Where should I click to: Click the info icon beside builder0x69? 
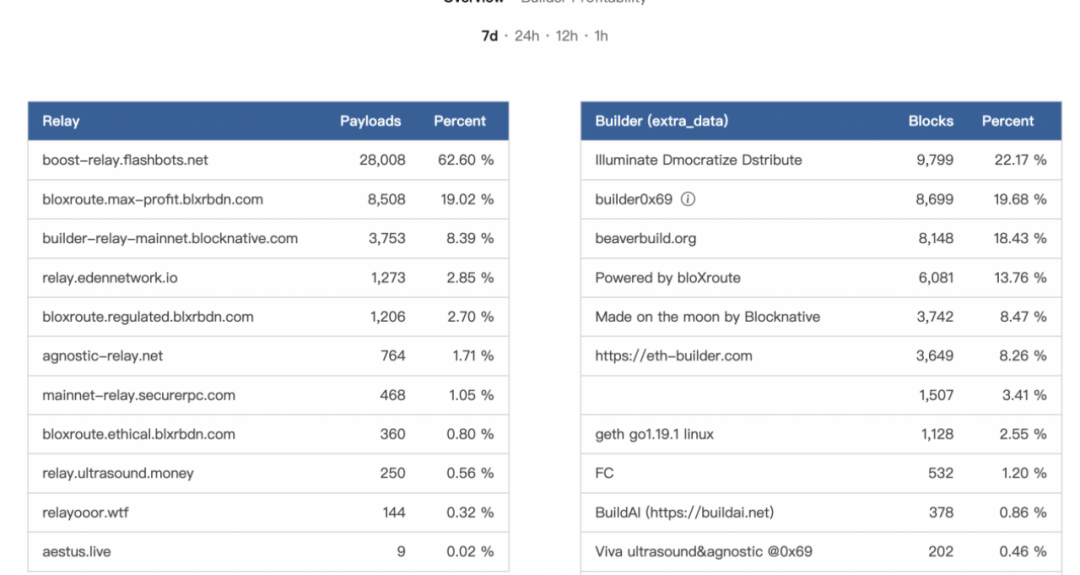[x=689, y=199]
